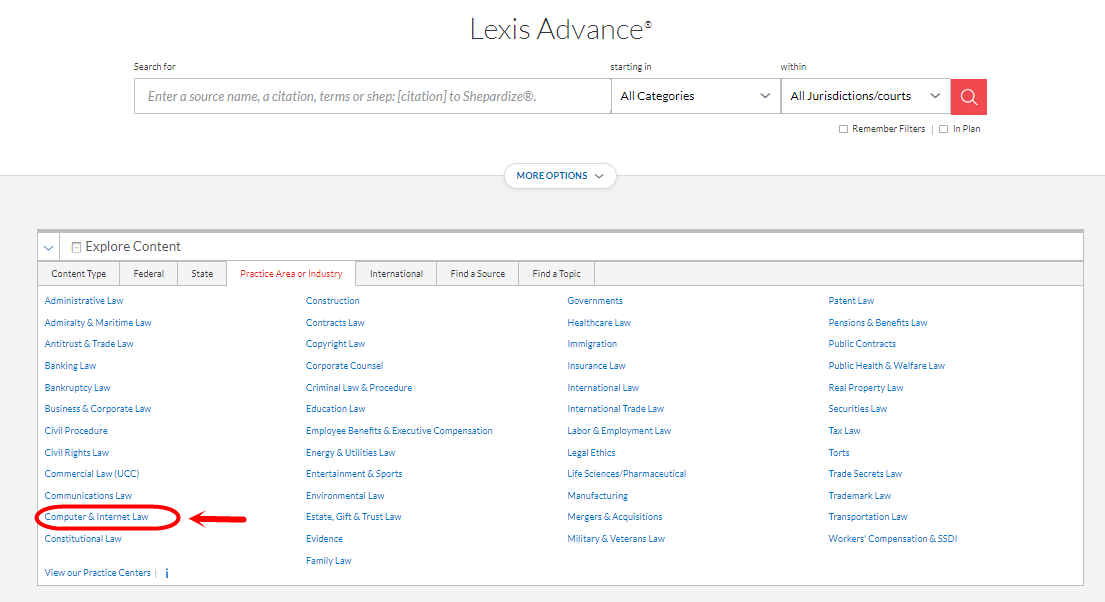Collapse the Explore Content panel chevron
This screenshot has width=1105, height=602.
(x=49, y=247)
